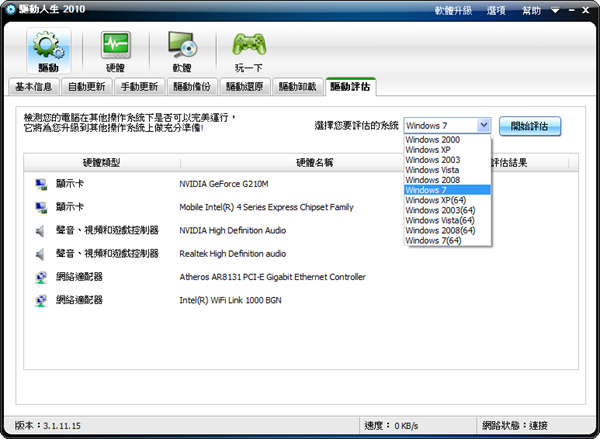Open the 軟體 software disc icon

click(x=183, y=51)
